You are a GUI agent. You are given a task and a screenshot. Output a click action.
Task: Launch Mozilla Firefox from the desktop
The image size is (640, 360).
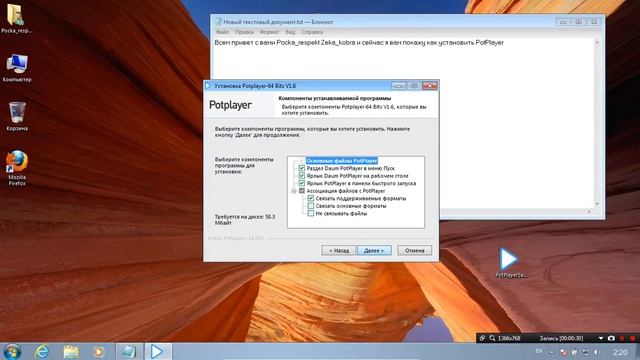17,168
